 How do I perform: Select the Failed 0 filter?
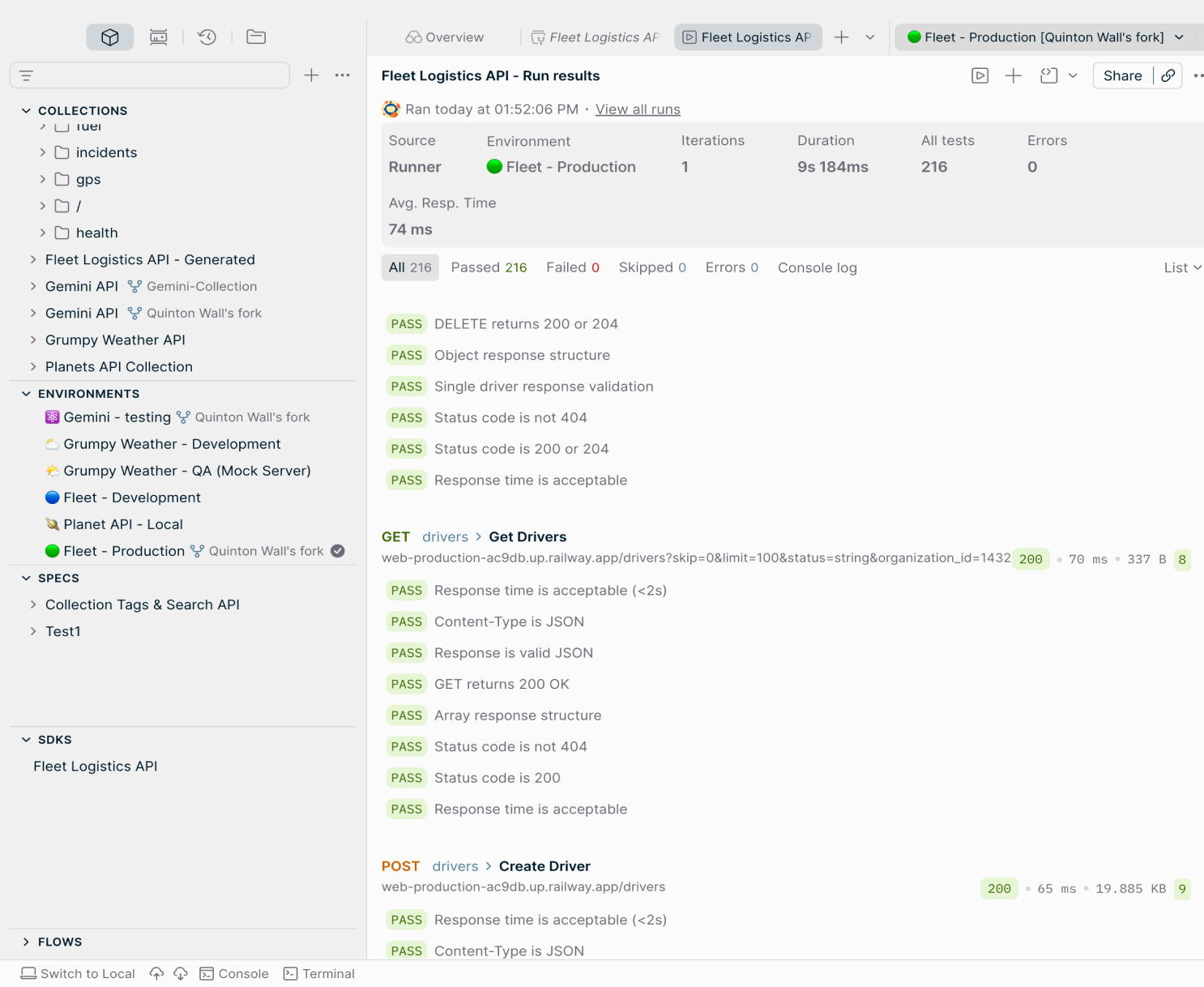pyautogui.click(x=573, y=267)
